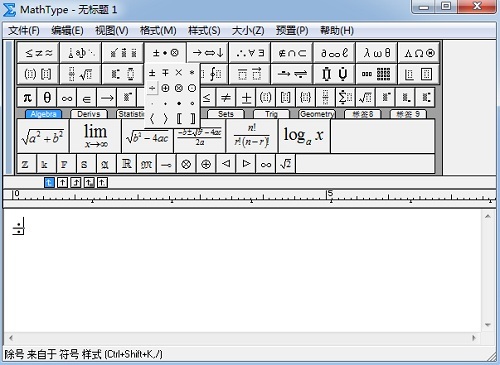The image size is (500, 365).
Task: Insert curly braces template from small bar
Action: [306, 98]
